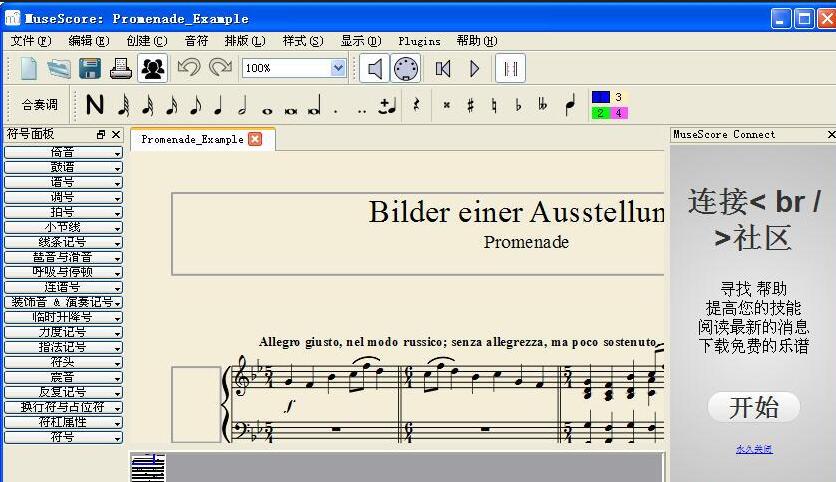Select the half note duration
836x482 pixels.
point(243,105)
